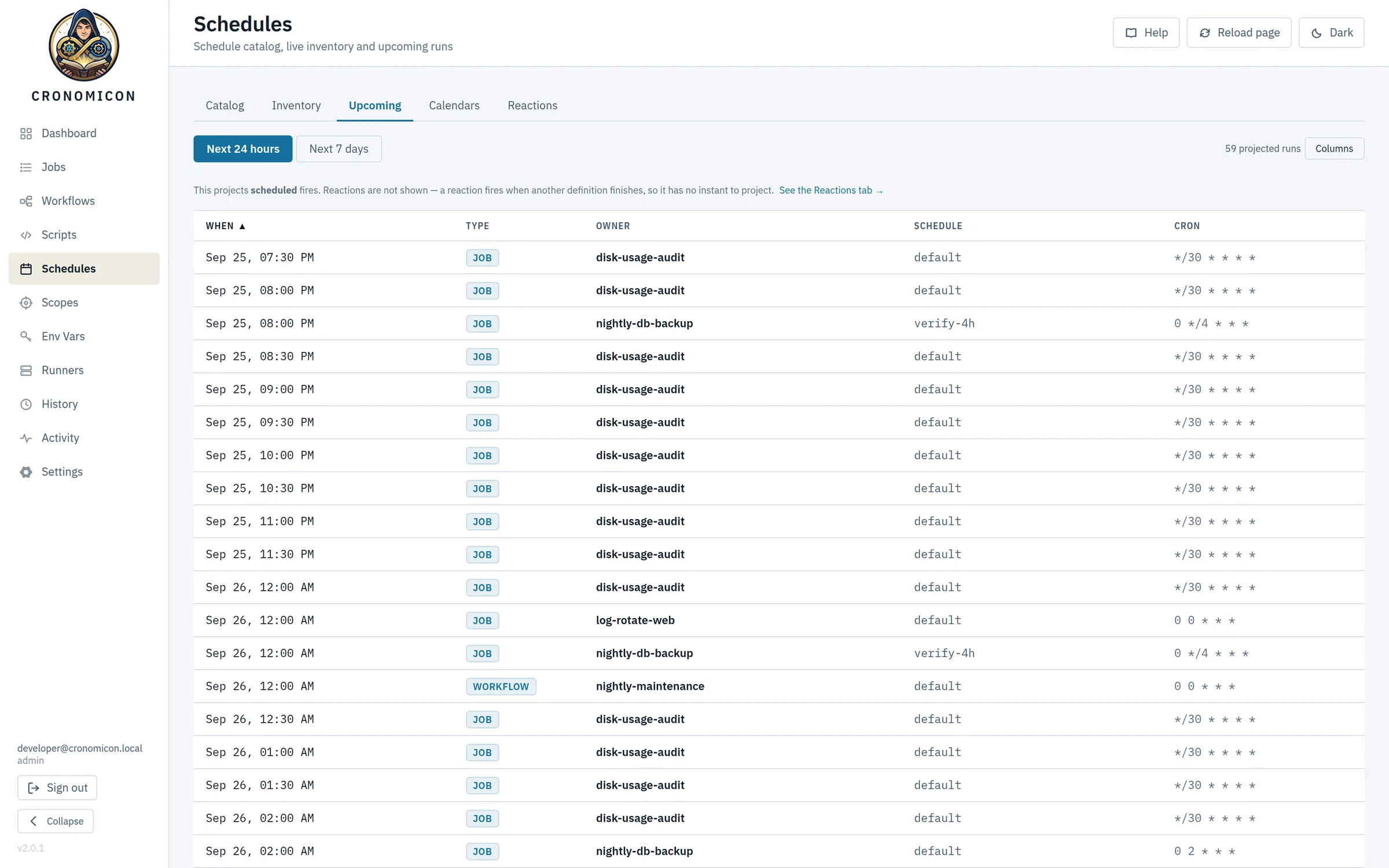
Task: Open Dashboard via its grid icon
Action: [26, 134]
